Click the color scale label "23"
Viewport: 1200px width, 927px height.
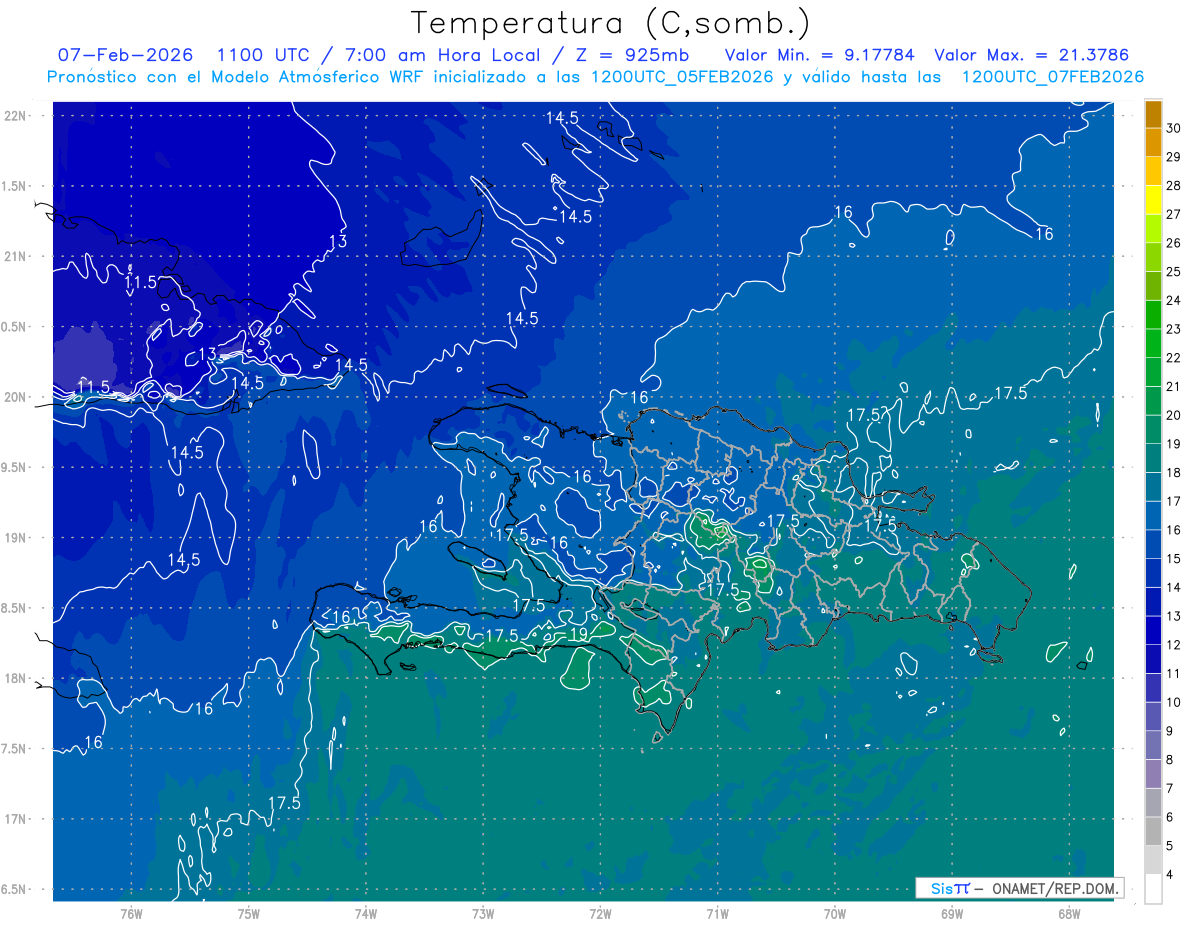click(x=1174, y=329)
